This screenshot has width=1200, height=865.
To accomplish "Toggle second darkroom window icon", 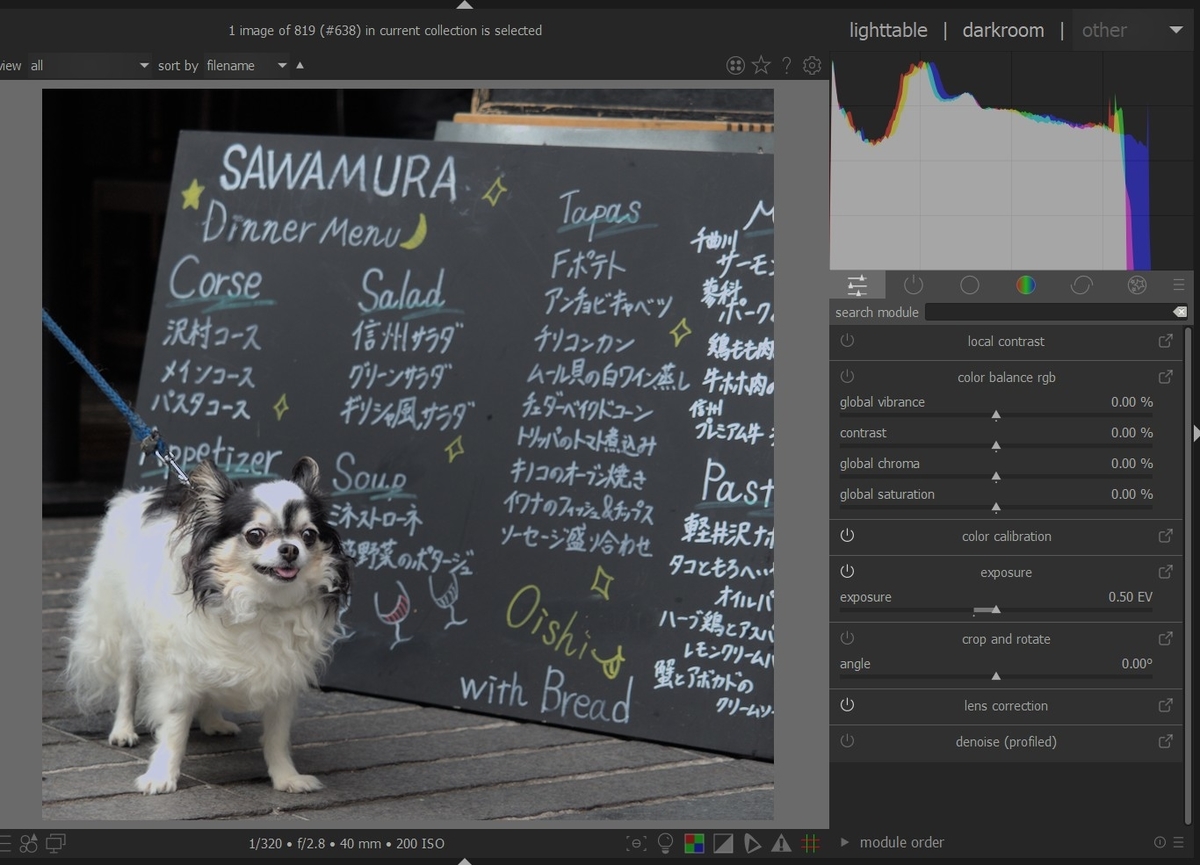I will (x=56, y=843).
